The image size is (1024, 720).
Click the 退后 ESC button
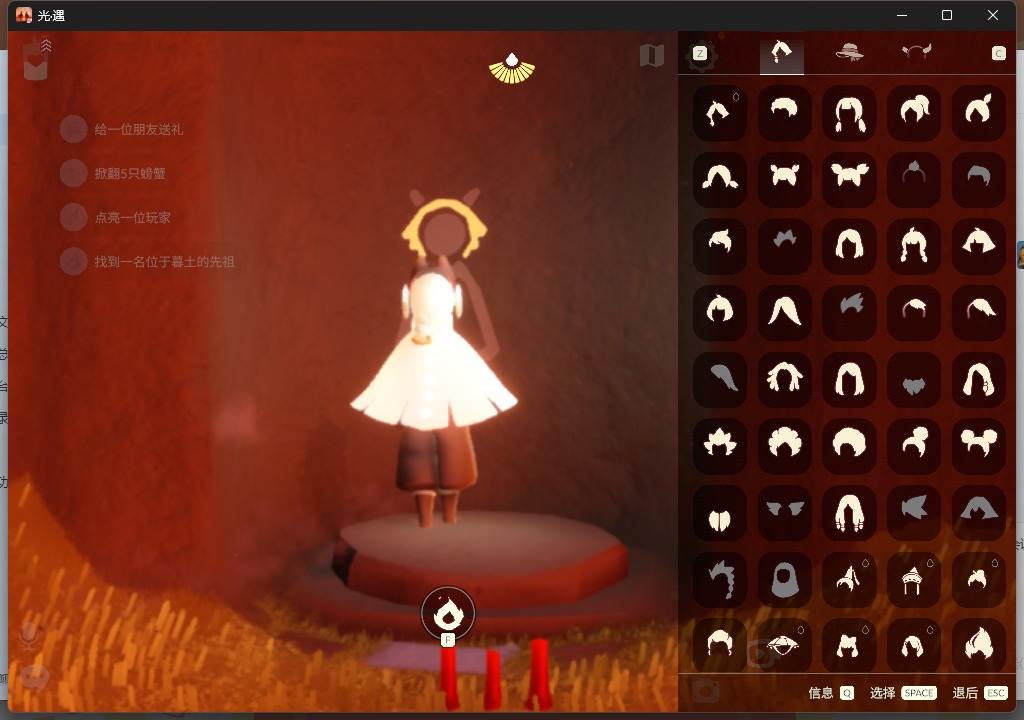point(980,693)
